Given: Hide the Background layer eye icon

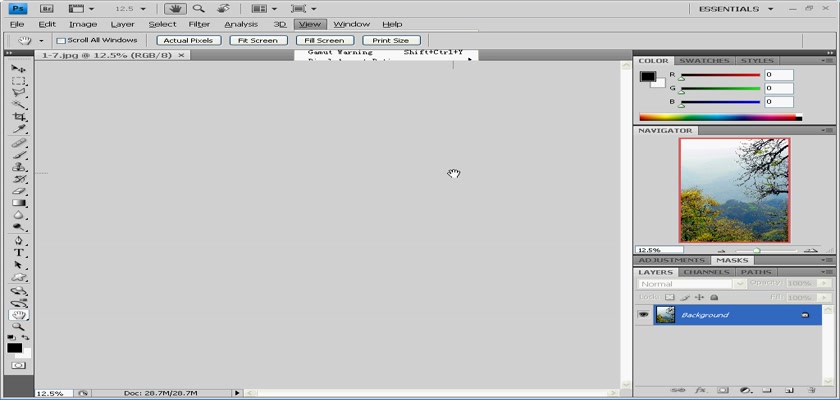Looking at the screenshot, I should (x=643, y=315).
